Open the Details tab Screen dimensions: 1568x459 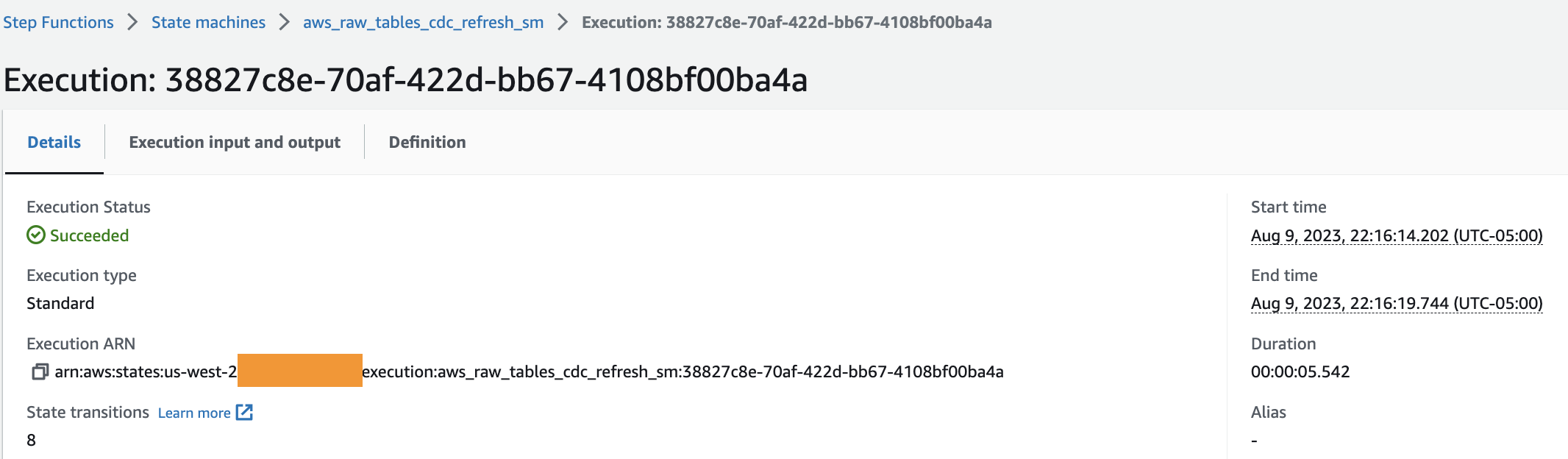click(54, 142)
